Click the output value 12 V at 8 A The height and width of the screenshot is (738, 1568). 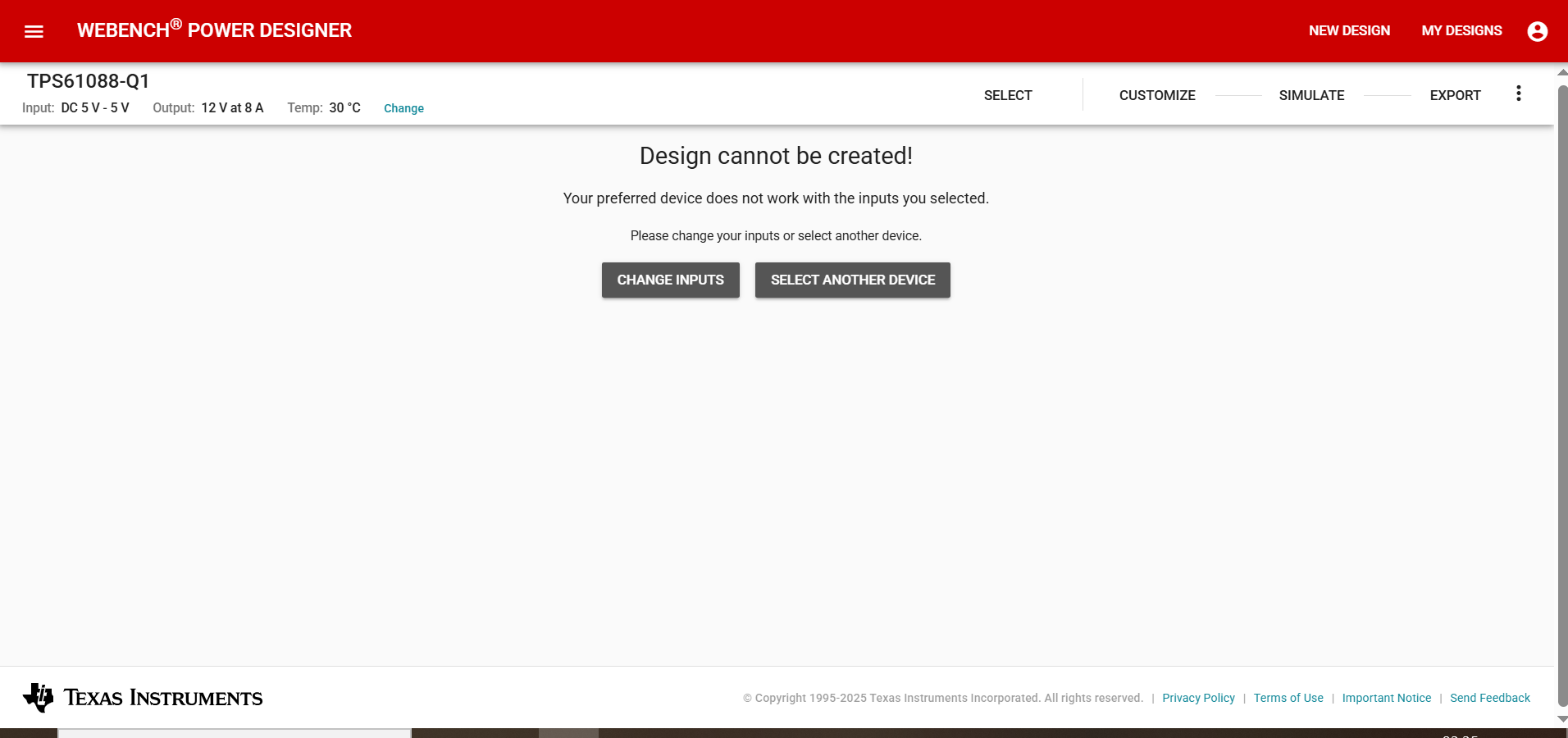232,107
